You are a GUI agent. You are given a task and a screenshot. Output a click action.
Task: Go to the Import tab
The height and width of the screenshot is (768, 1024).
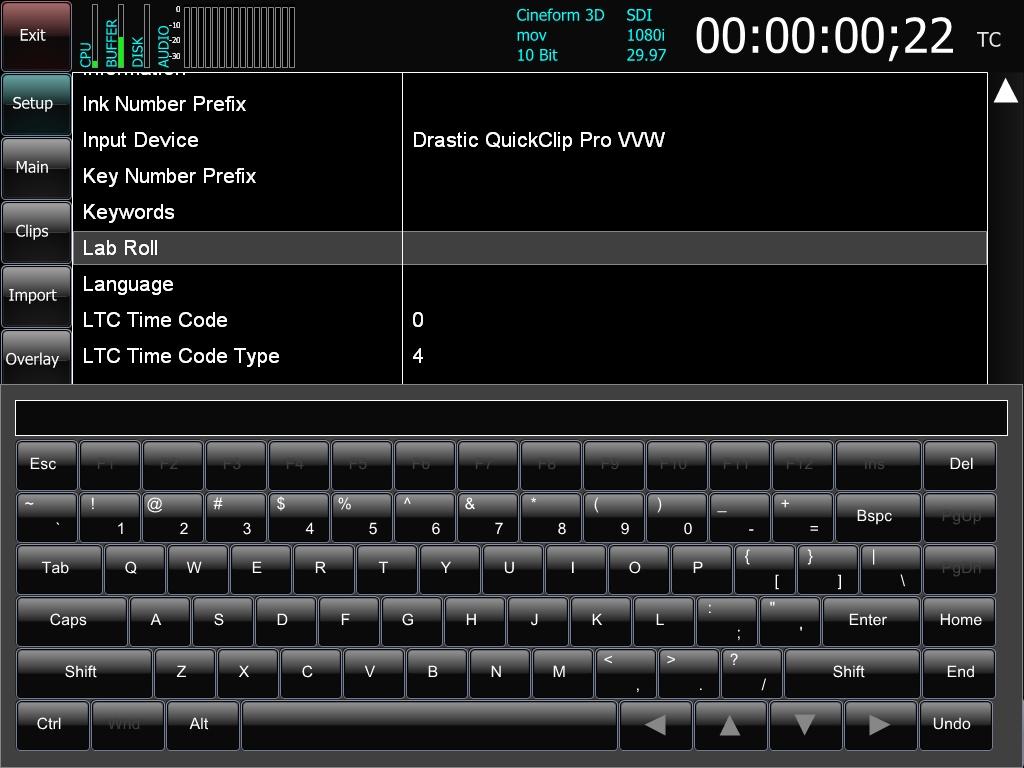[37, 296]
